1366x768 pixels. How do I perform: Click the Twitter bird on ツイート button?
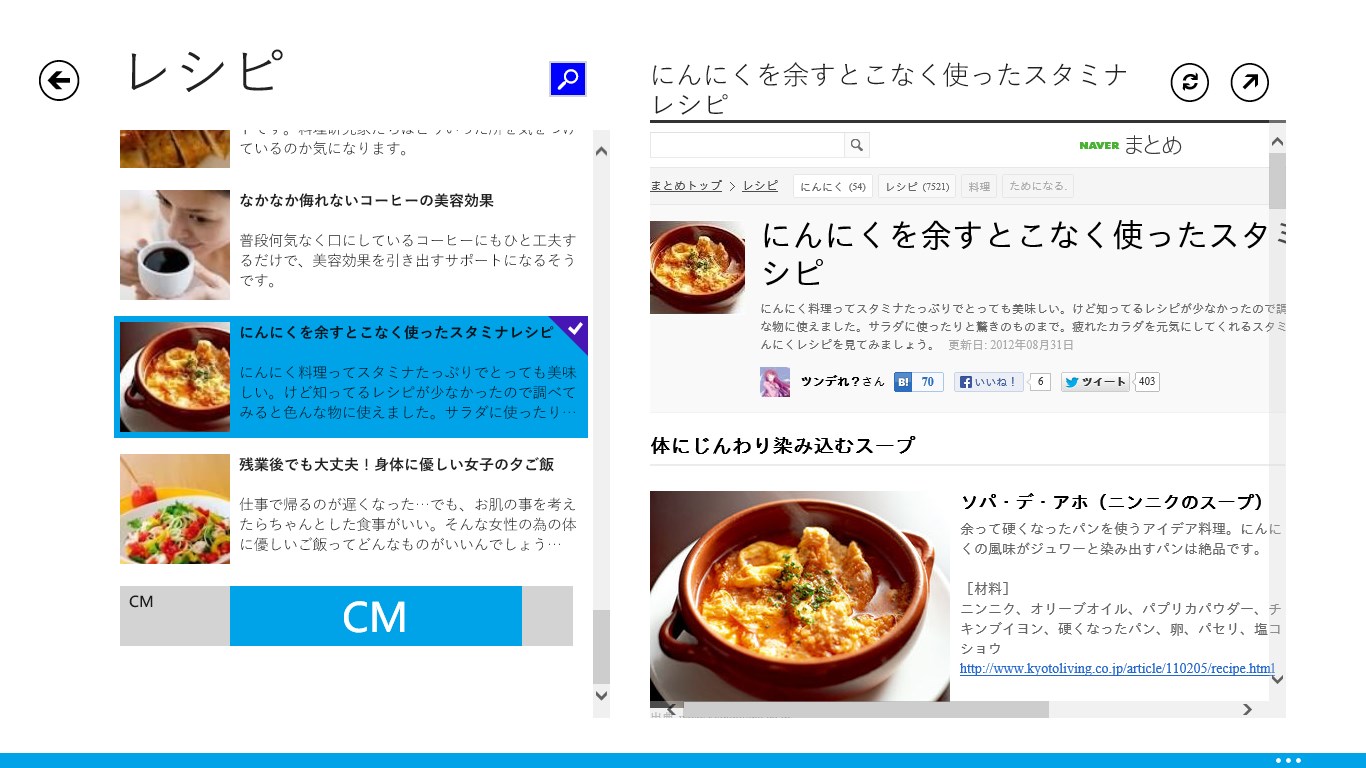coord(1072,382)
